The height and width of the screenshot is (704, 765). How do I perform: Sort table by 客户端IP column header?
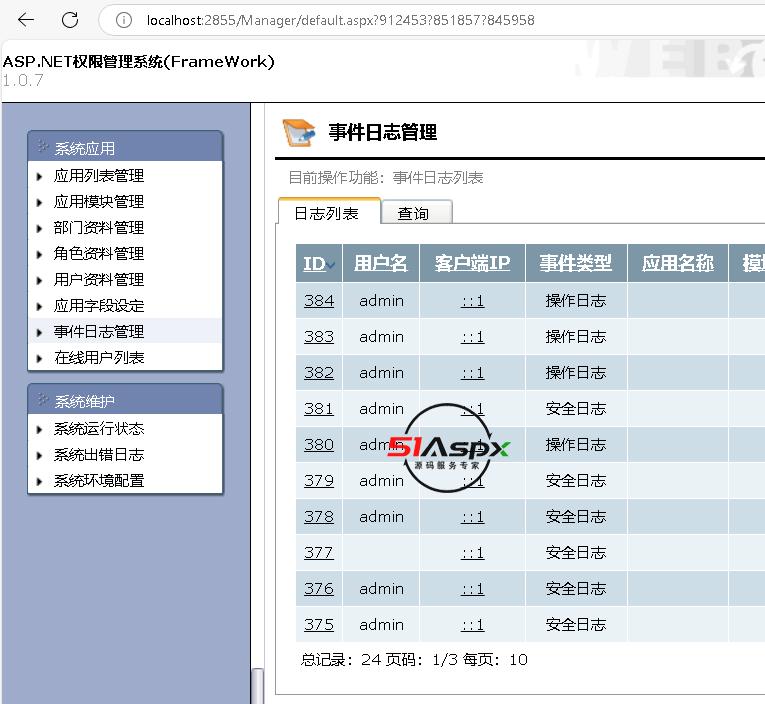[472, 263]
